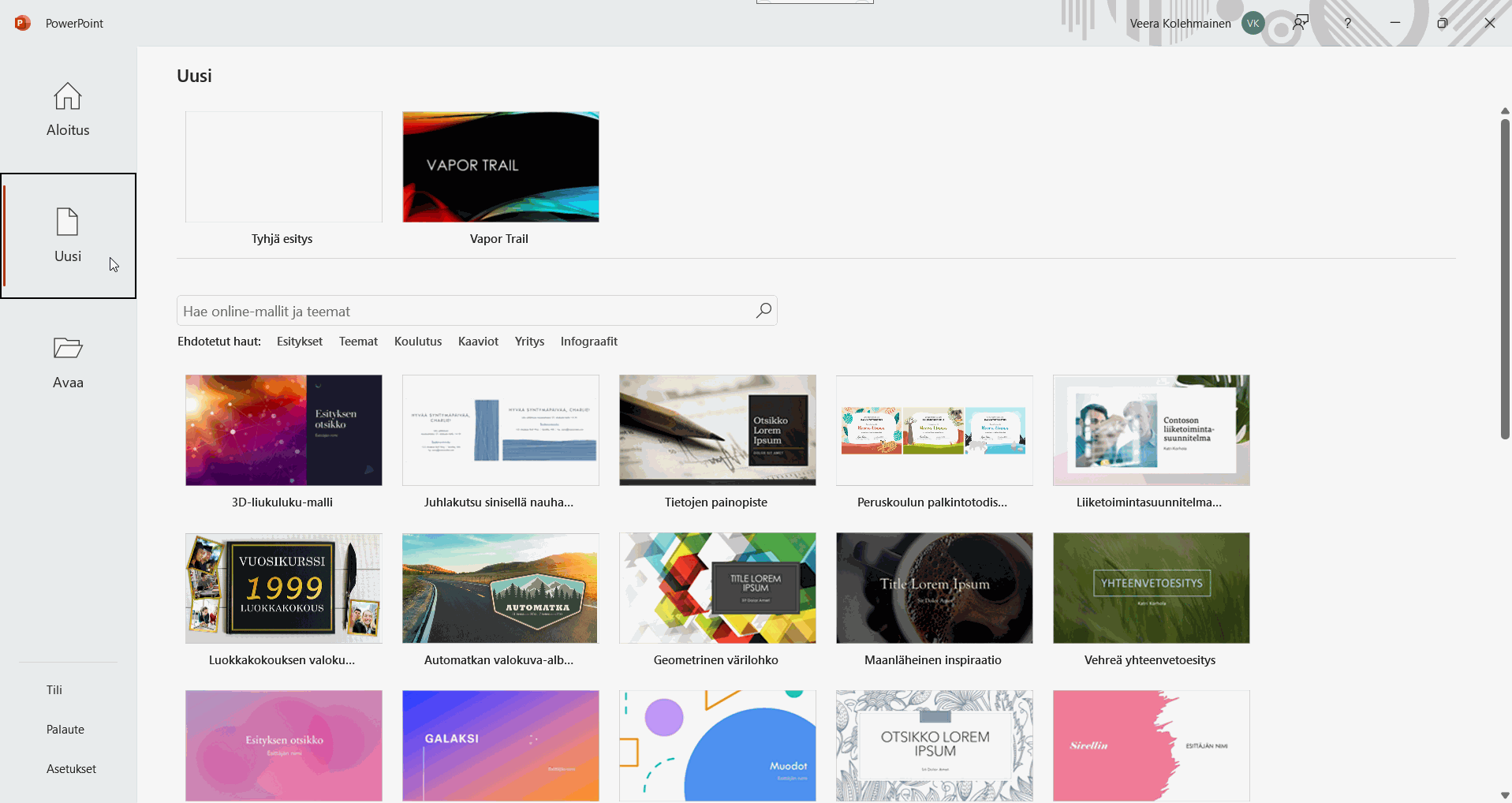Choose the Liiketoimintasuunnitelma template
Image resolution: width=1512 pixels, height=803 pixels.
[x=1152, y=430]
